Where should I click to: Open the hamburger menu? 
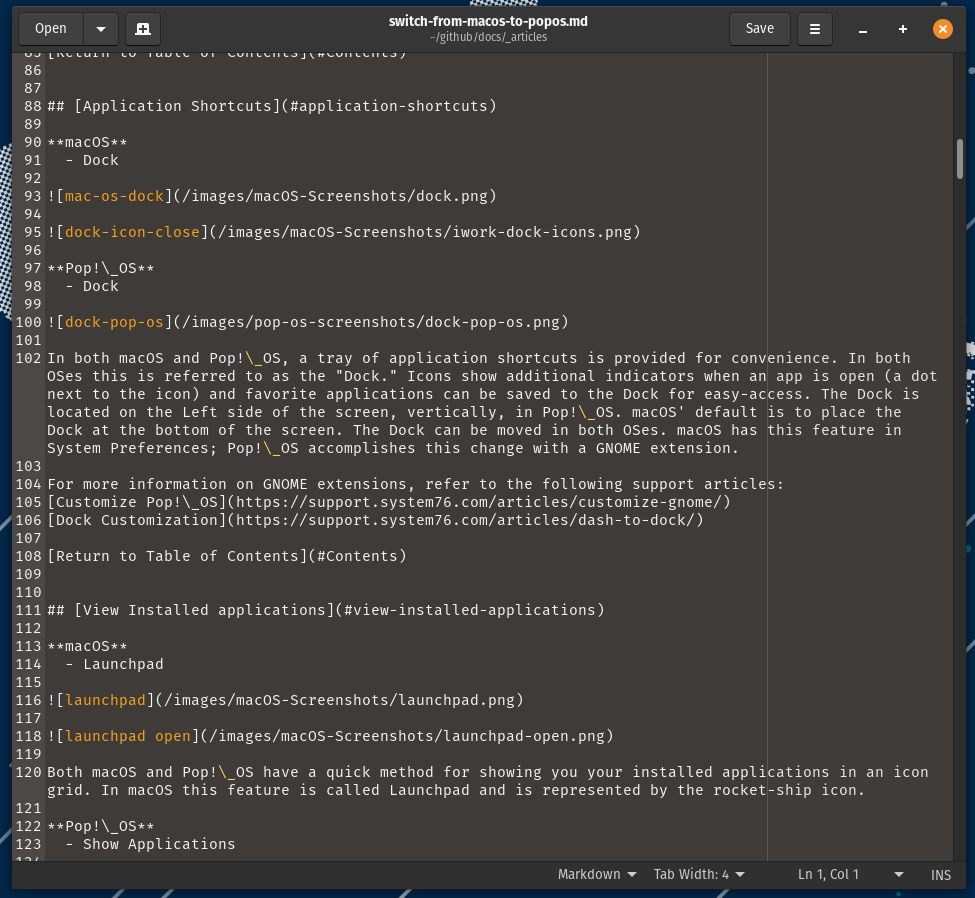tap(814, 29)
